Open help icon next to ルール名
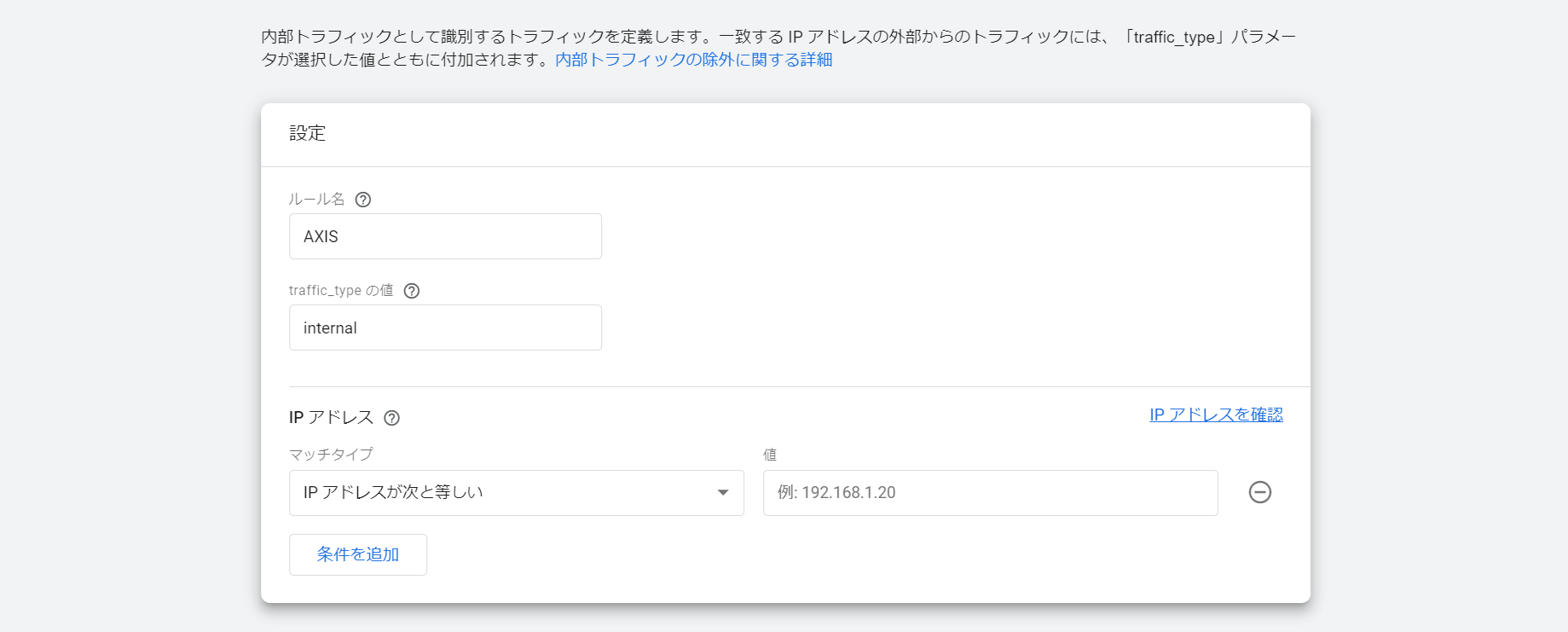Image resolution: width=1568 pixels, height=632 pixels. pos(363,200)
